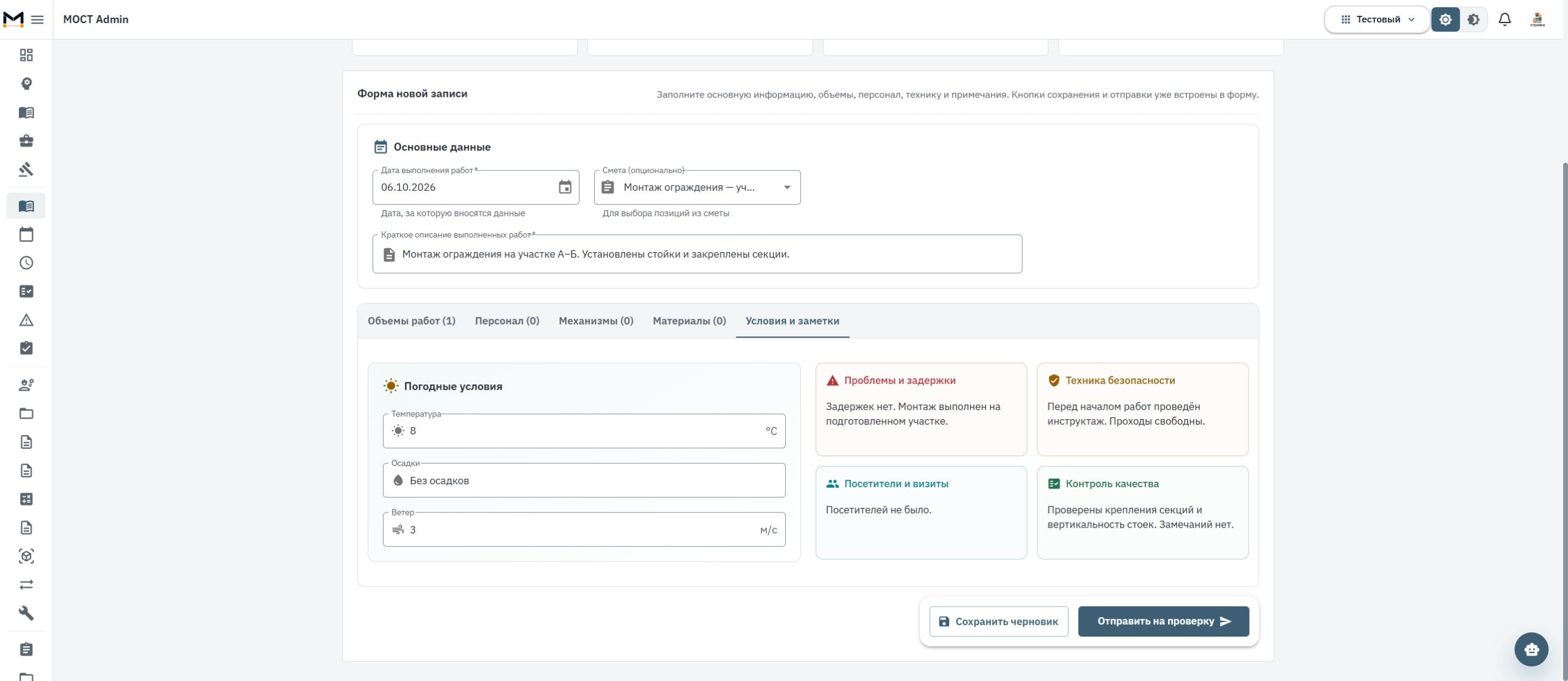1568x681 pixels.
Task: Open the wrench icon in sidebar
Action: pyautogui.click(x=26, y=613)
